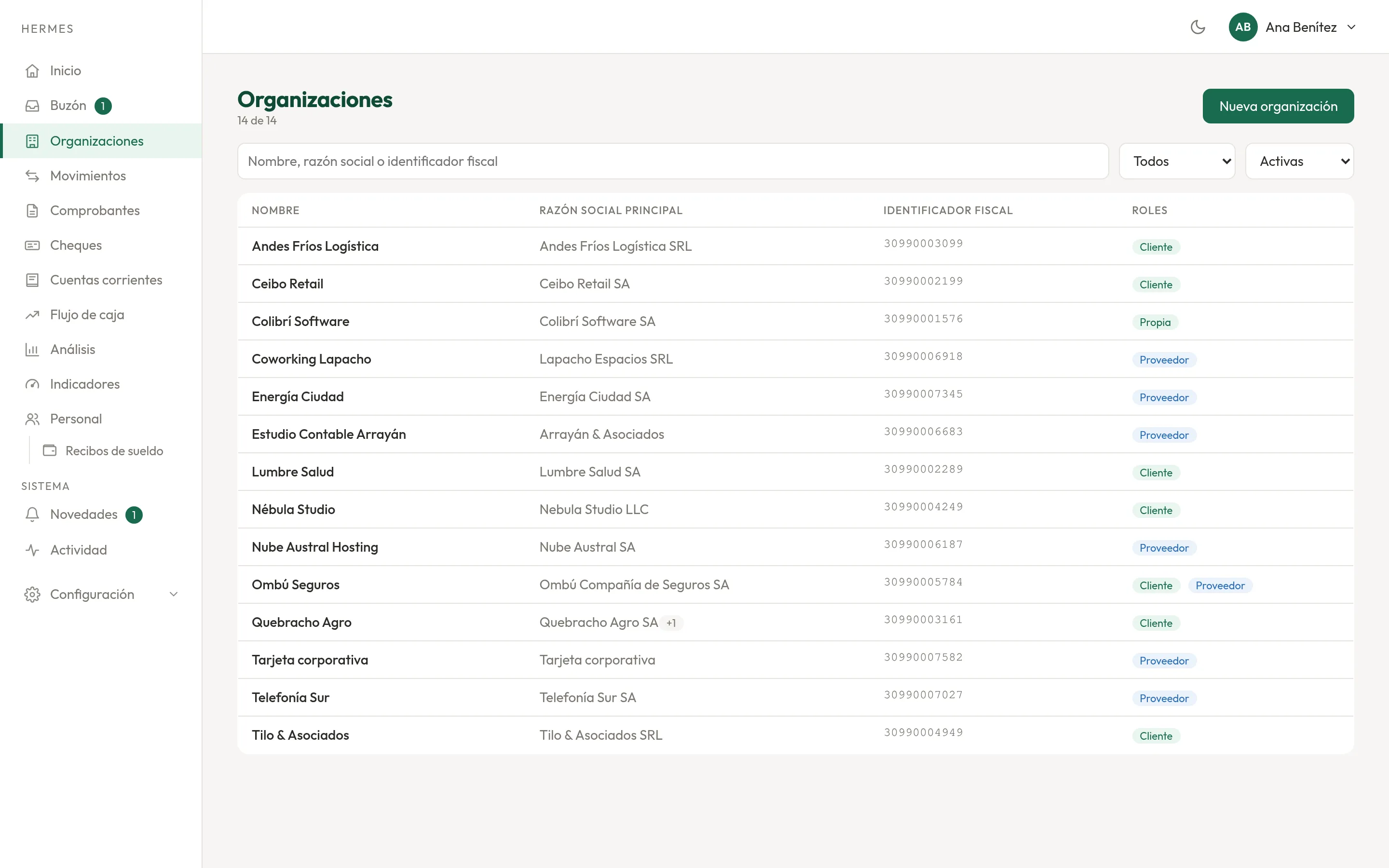
Task: Click the Buzón unread count badge
Action: coord(103,106)
